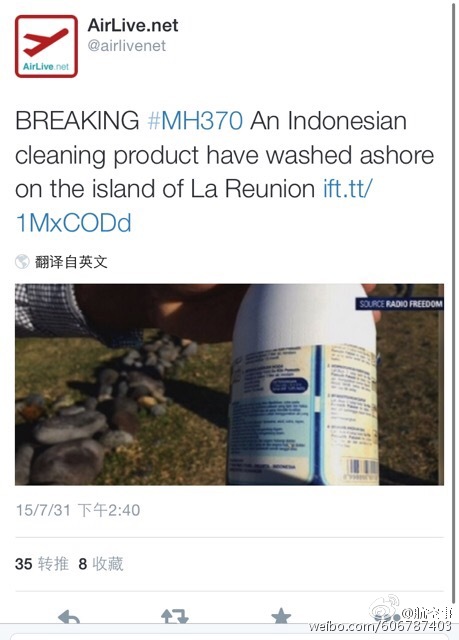Viewport: 459px width, 640px height.
Task: Click the Weibo logo watermark
Action: (384, 607)
